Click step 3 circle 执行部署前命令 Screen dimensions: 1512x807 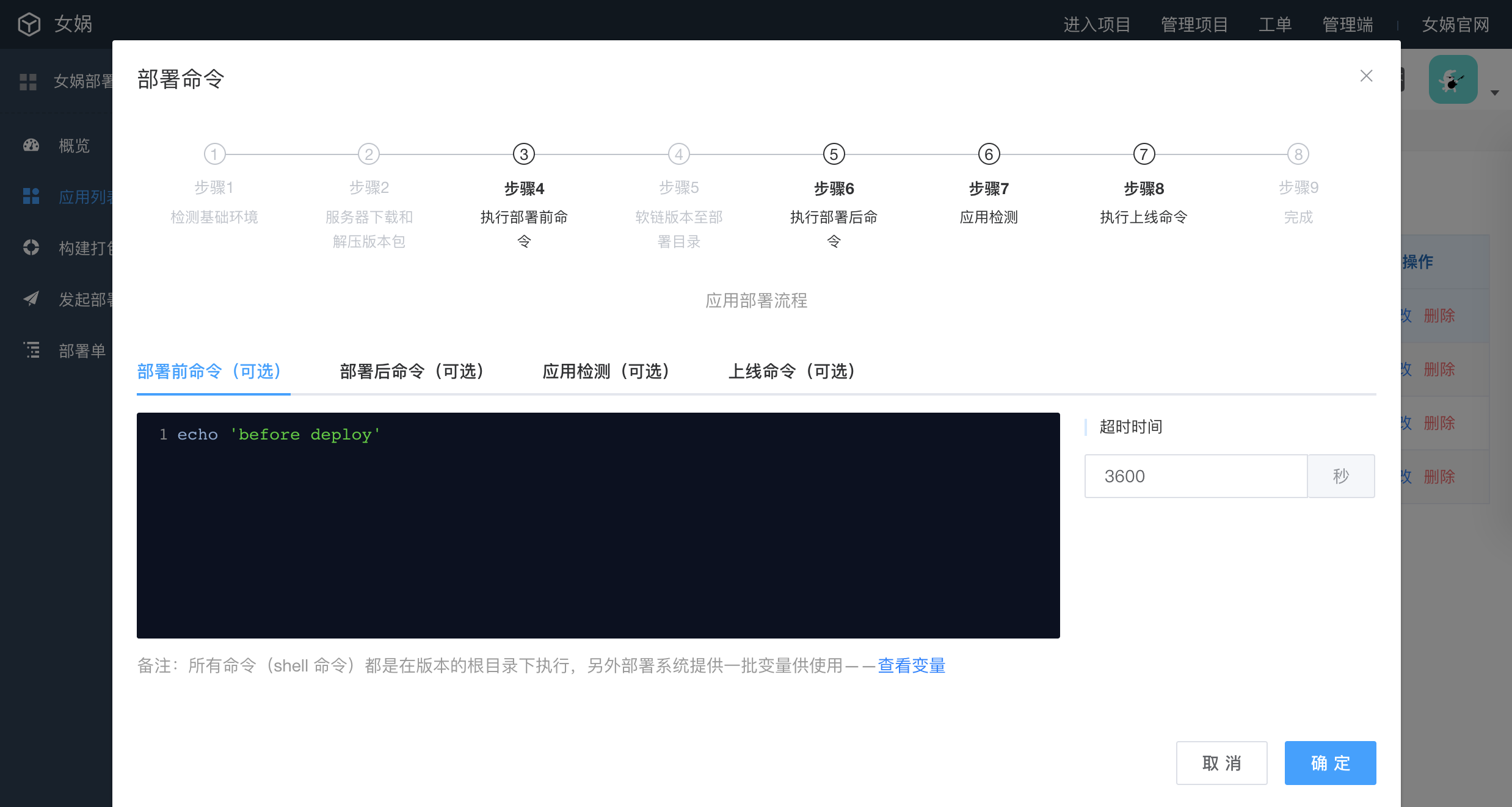[x=523, y=154]
